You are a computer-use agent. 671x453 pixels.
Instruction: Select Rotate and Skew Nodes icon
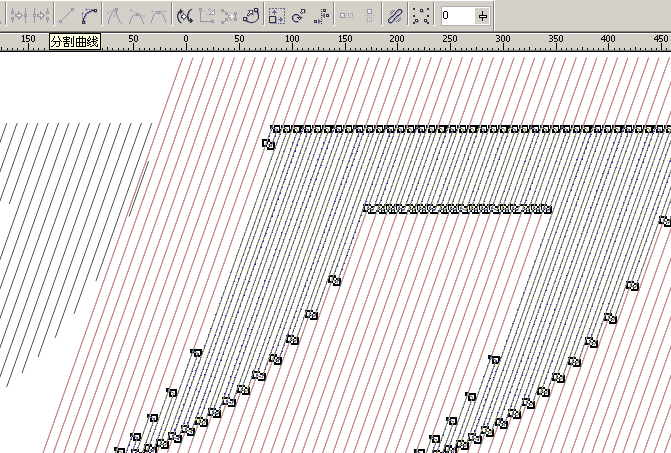pyautogui.click(x=299, y=16)
